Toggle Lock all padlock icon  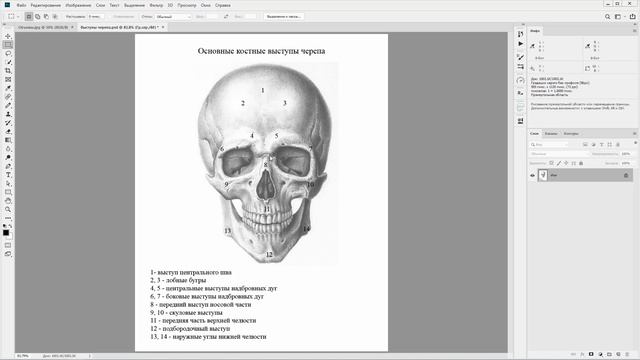coord(581,163)
